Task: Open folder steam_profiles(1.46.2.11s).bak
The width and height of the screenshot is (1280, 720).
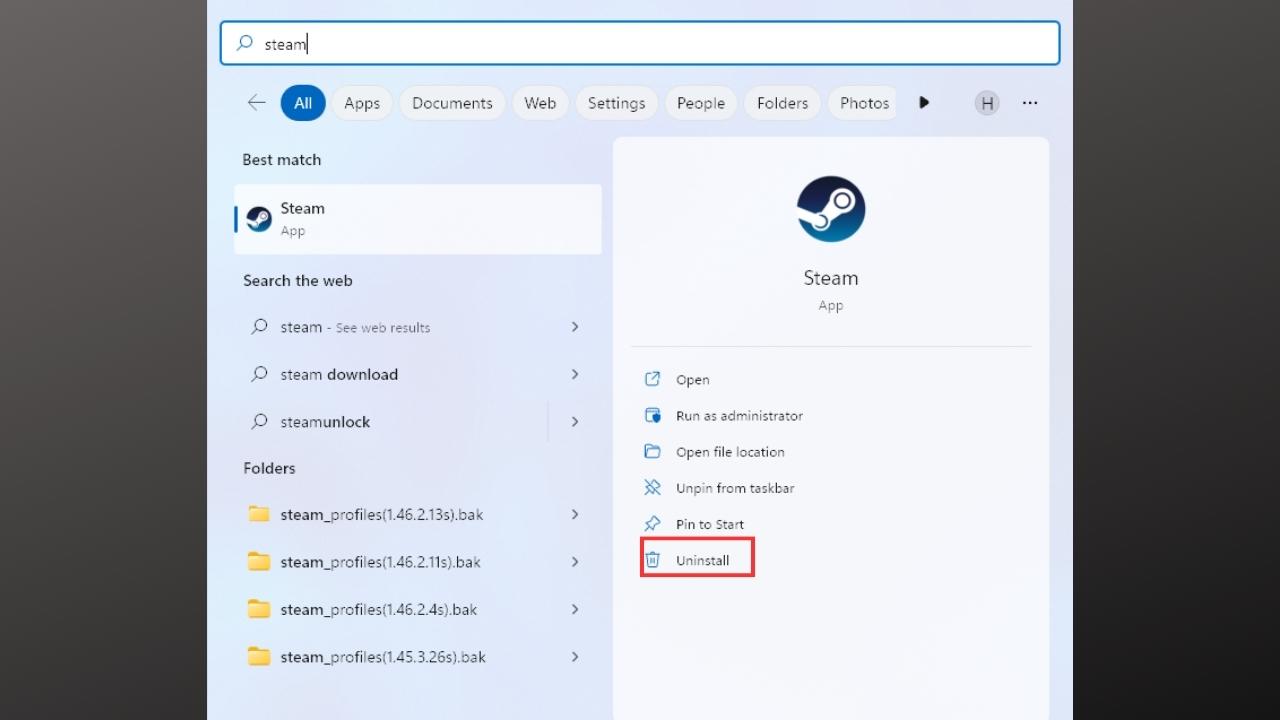Action: pos(418,562)
